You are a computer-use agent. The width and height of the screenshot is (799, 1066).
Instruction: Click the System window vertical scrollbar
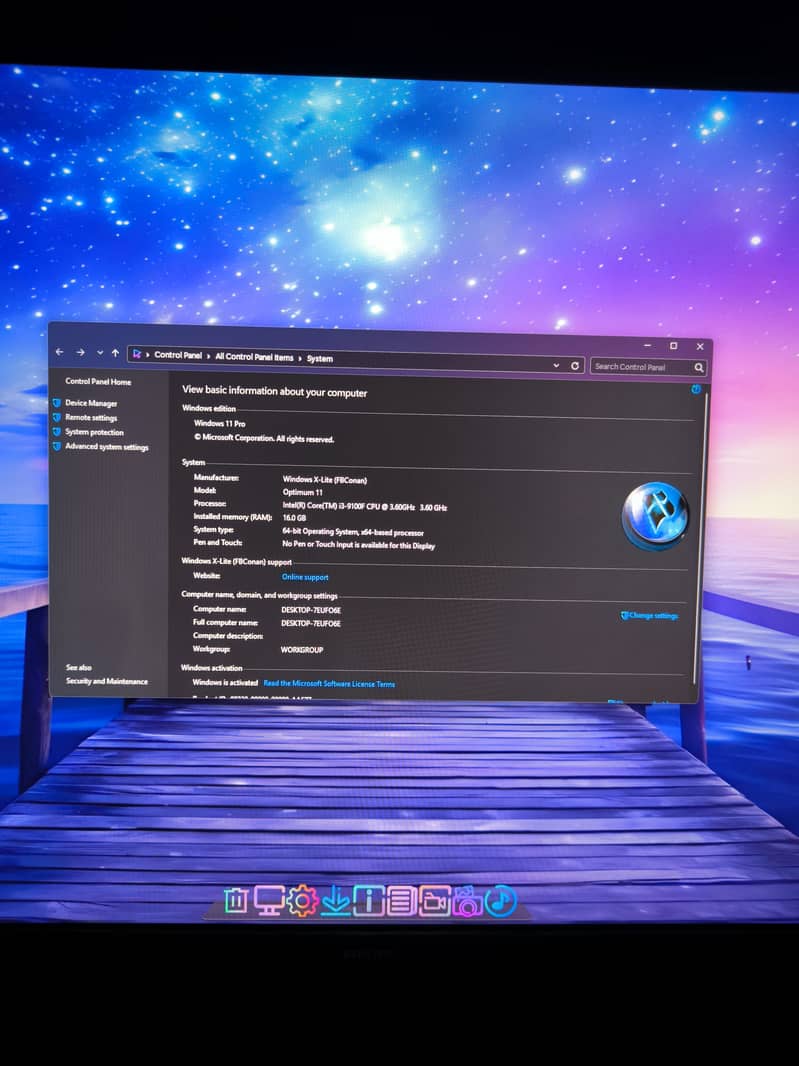(698, 537)
